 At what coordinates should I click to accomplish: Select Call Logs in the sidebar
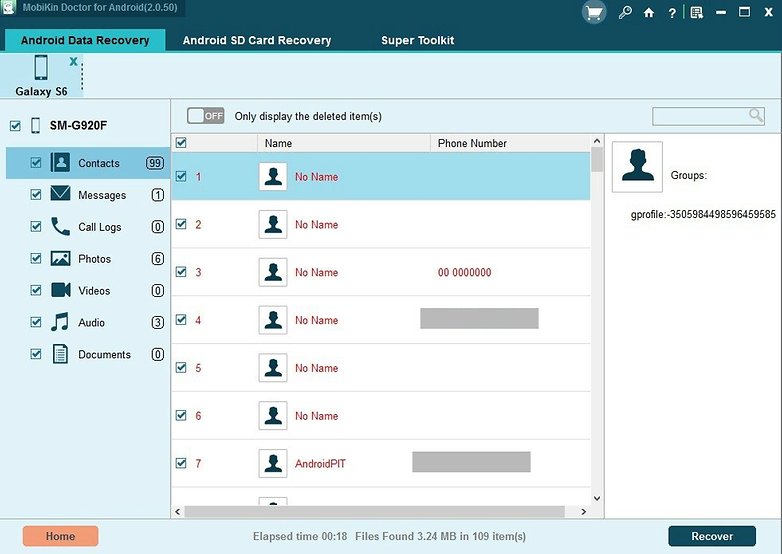pos(99,227)
